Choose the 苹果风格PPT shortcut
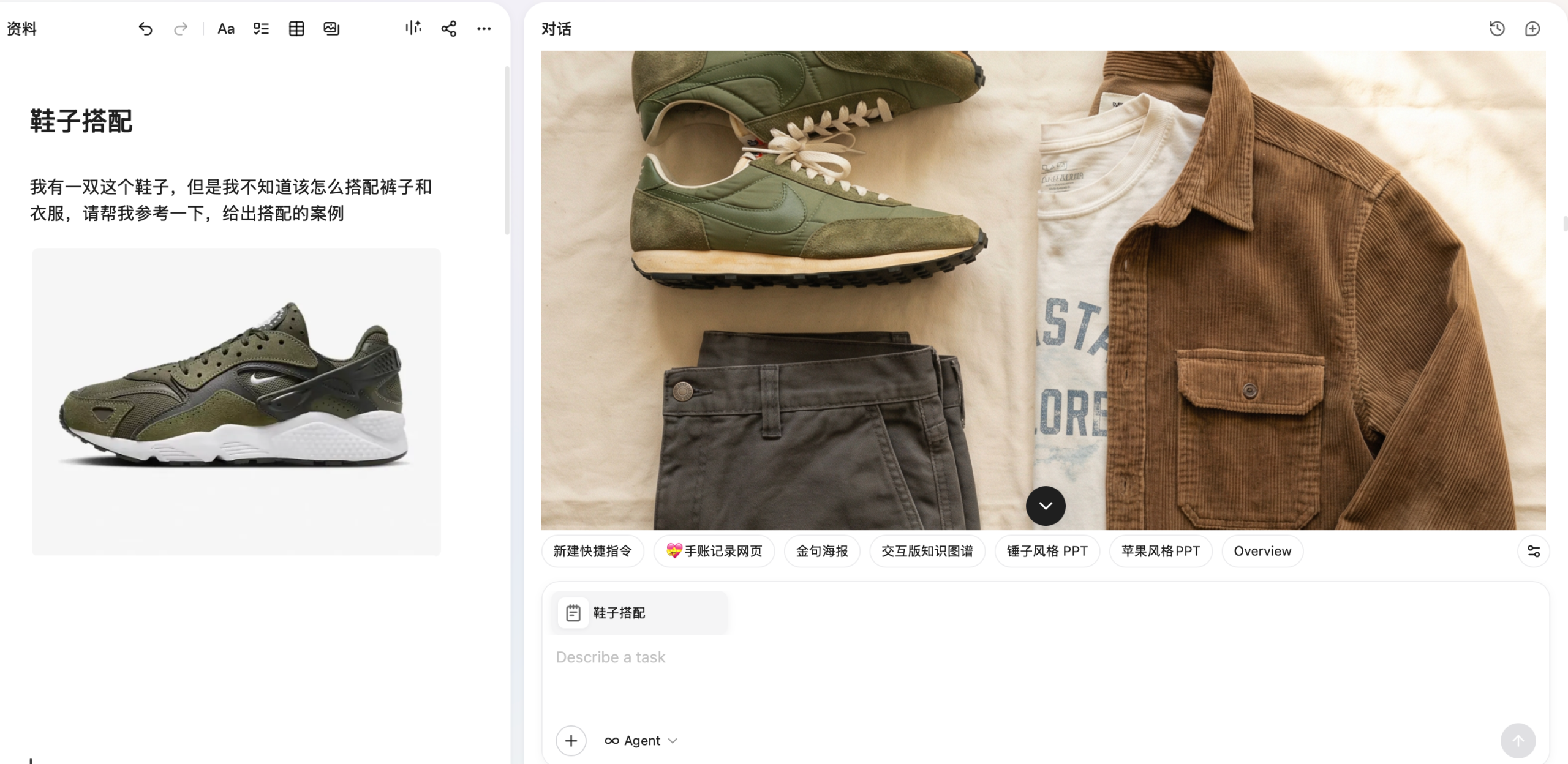This screenshot has width=1568, height=764. (x=1161, y=551)
